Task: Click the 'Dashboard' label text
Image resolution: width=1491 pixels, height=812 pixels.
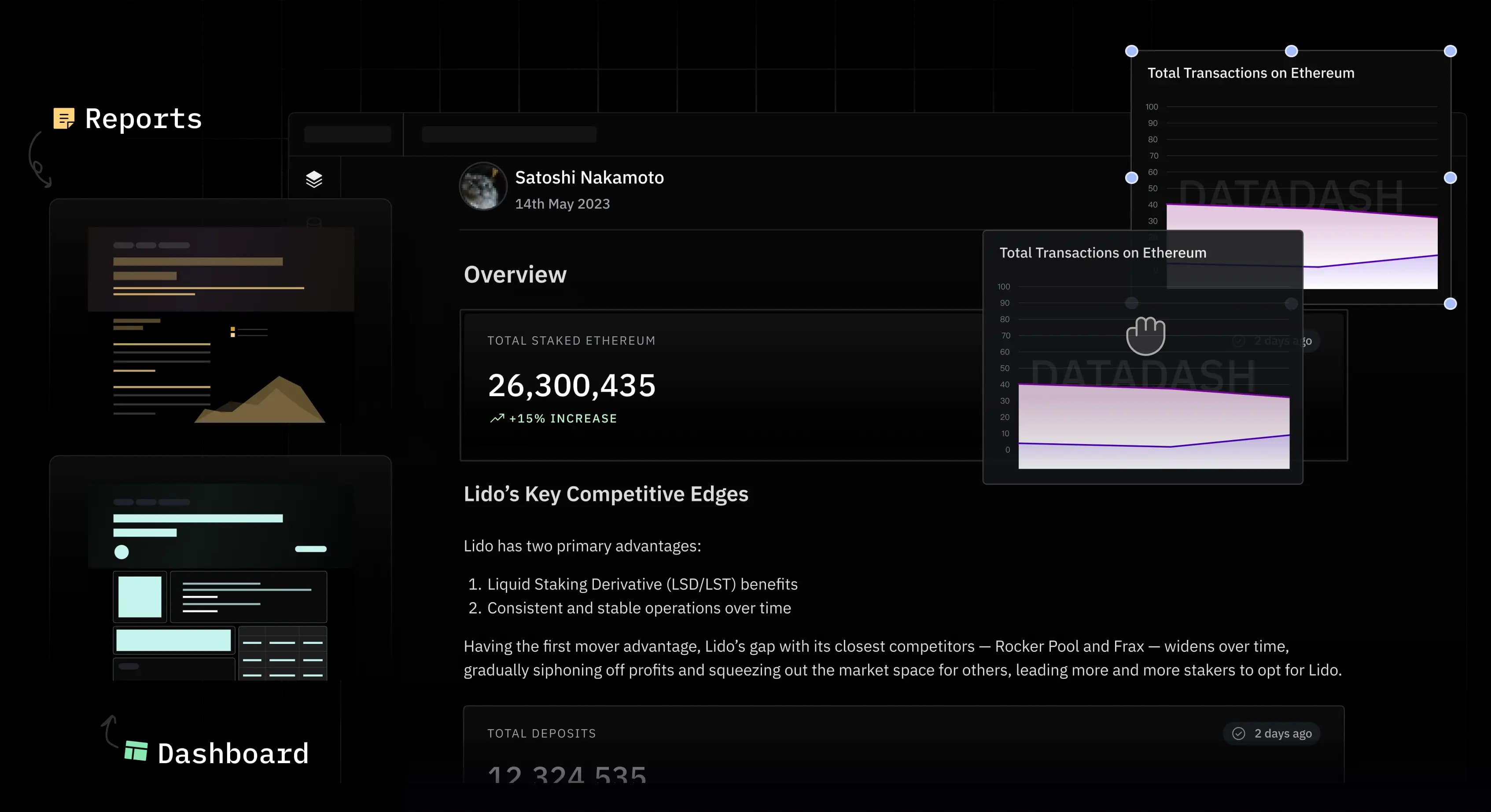Action: (x=233, y=753)
